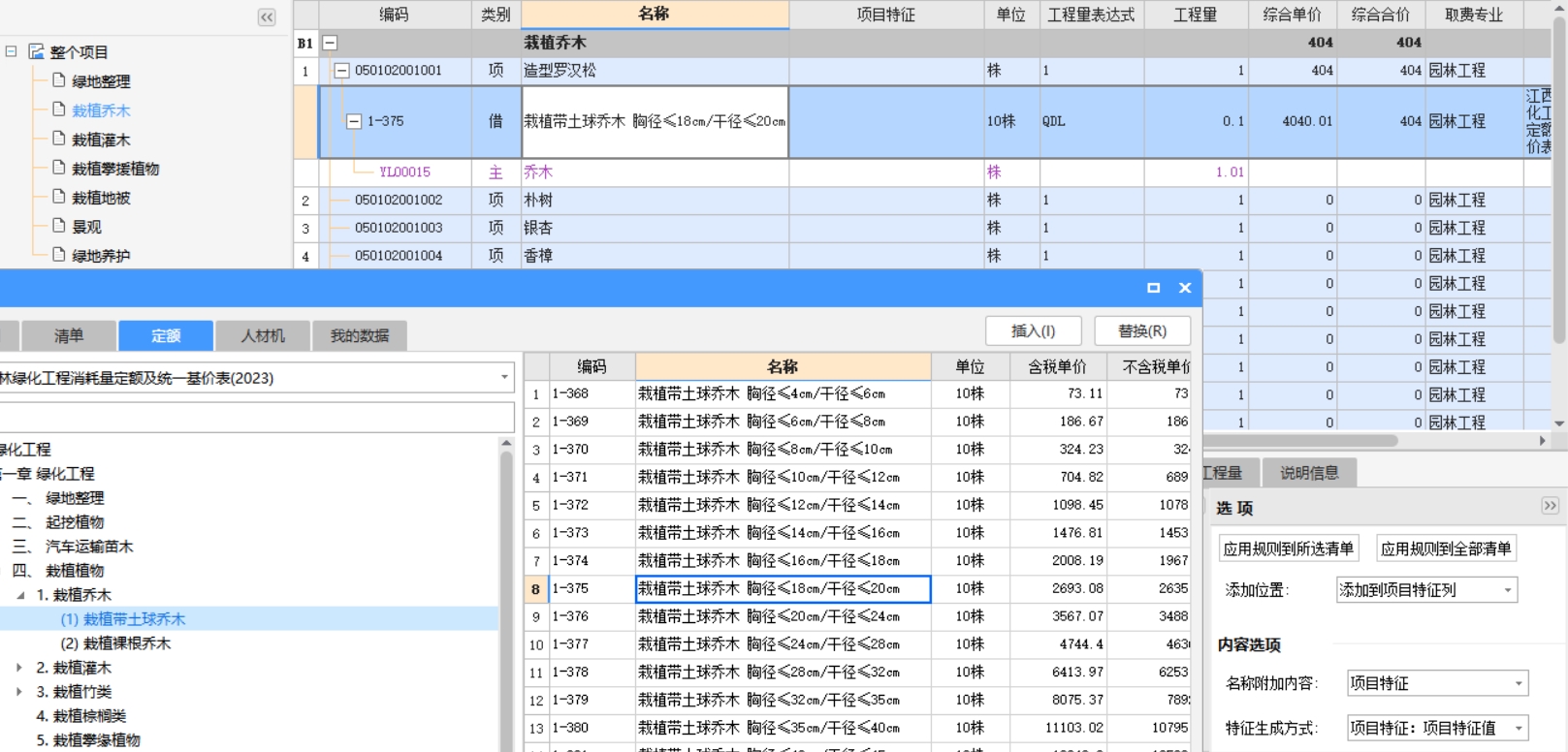Image resolution: width=1568 pixels, height=752 pixels.
Task: Click 应用规则到全部清单 button
Action: click(1446, 548)
